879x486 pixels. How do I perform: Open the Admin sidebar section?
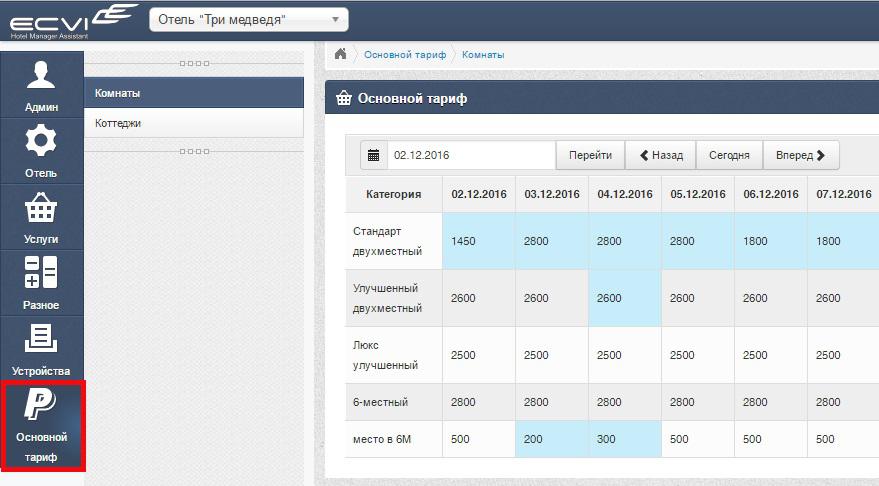pos(42,84)
